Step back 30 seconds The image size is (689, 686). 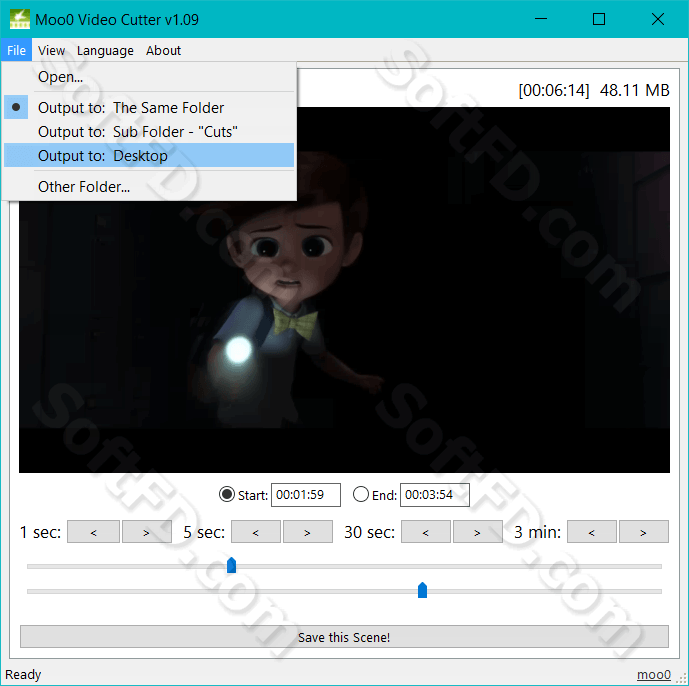pyautogui.click(x=426, y=532)
